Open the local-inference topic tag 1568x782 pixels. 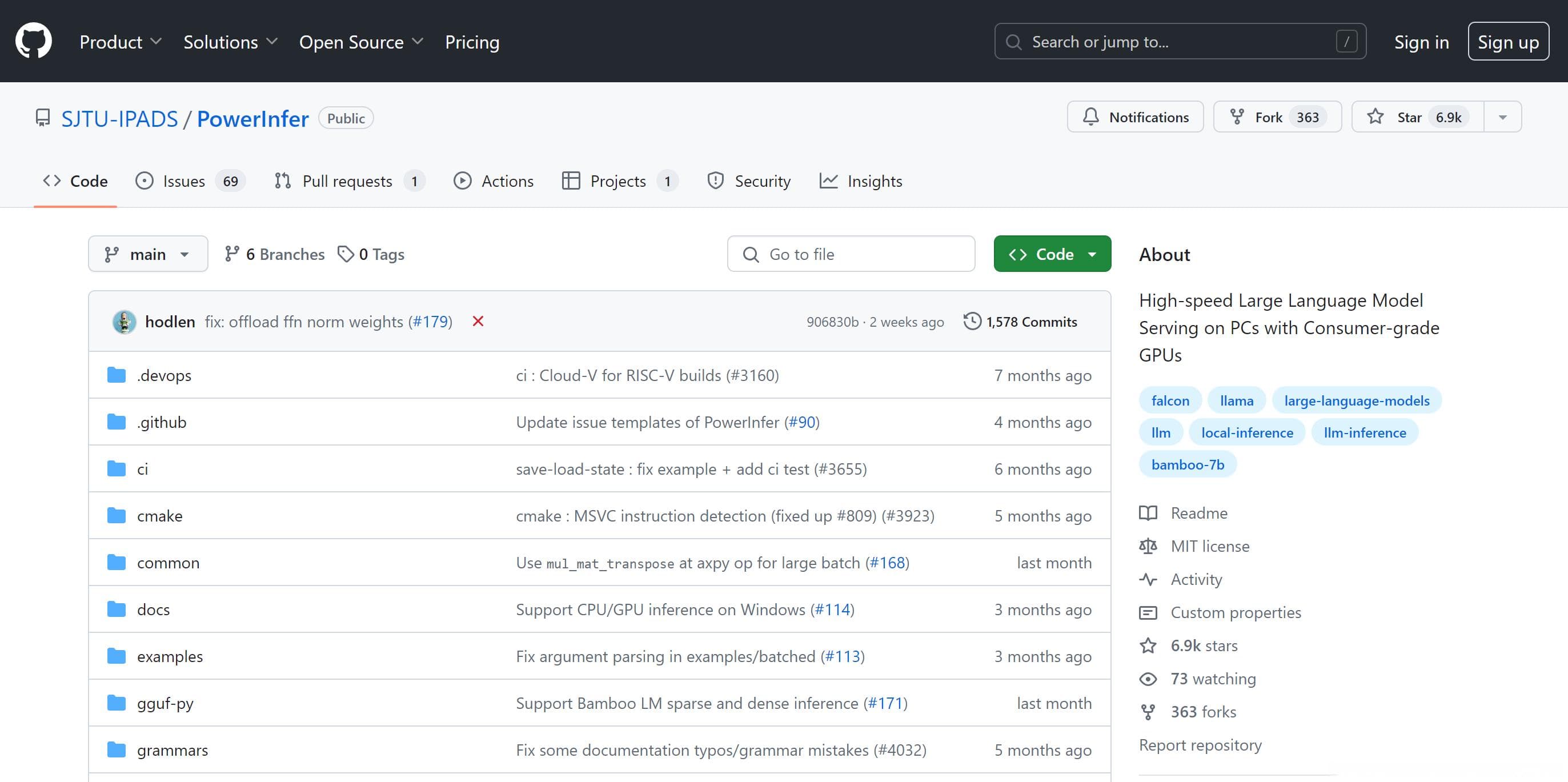pos(1246,432)
